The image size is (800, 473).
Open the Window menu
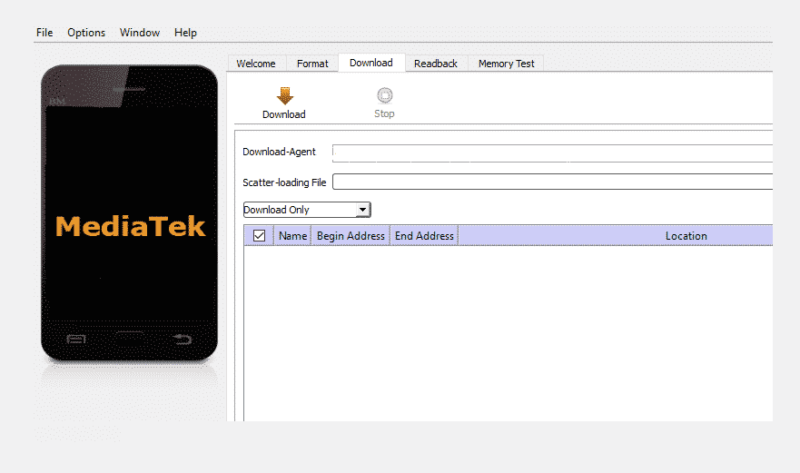(140, 33)
